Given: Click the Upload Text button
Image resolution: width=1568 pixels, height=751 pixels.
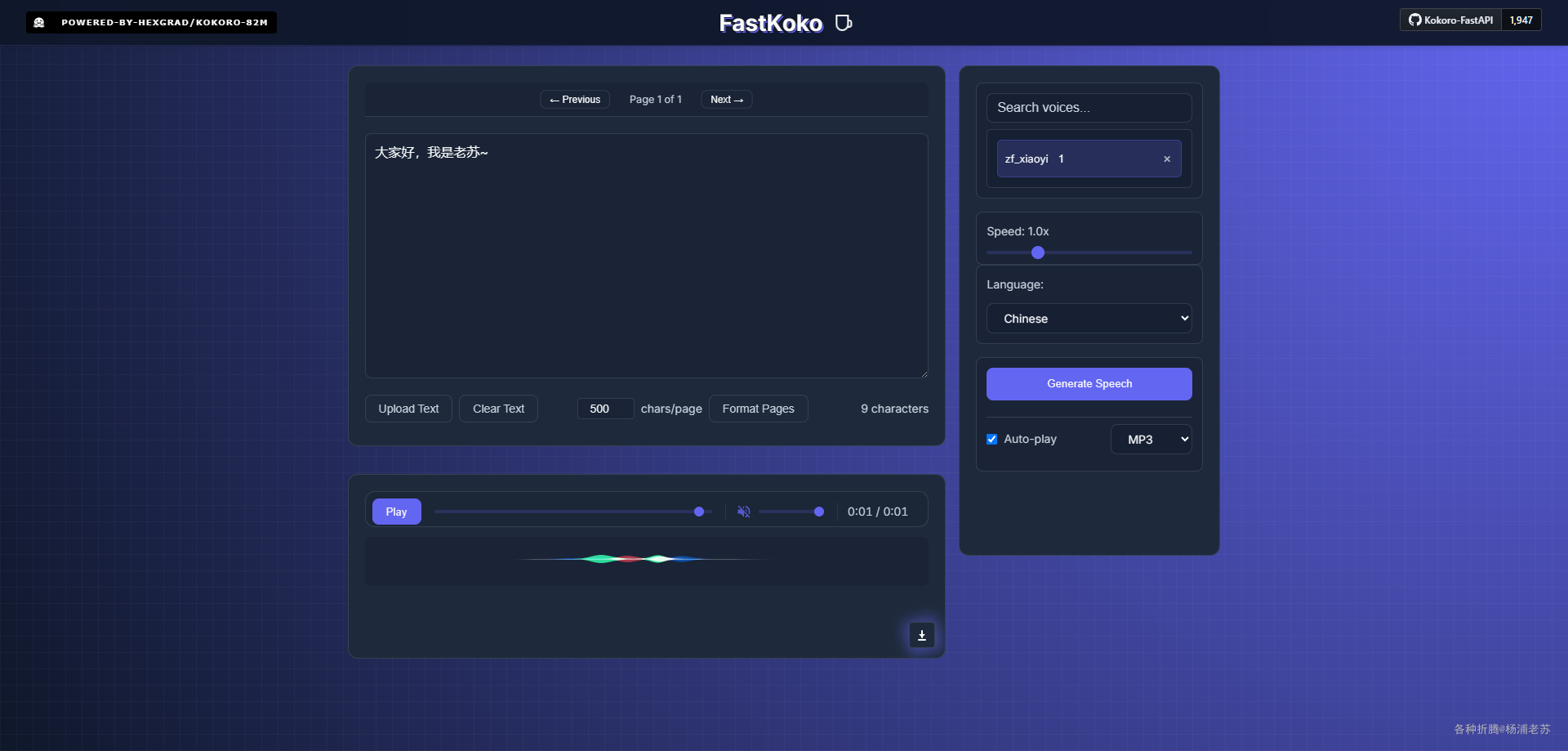Looking at the screenshot, I should pos(408,409).
